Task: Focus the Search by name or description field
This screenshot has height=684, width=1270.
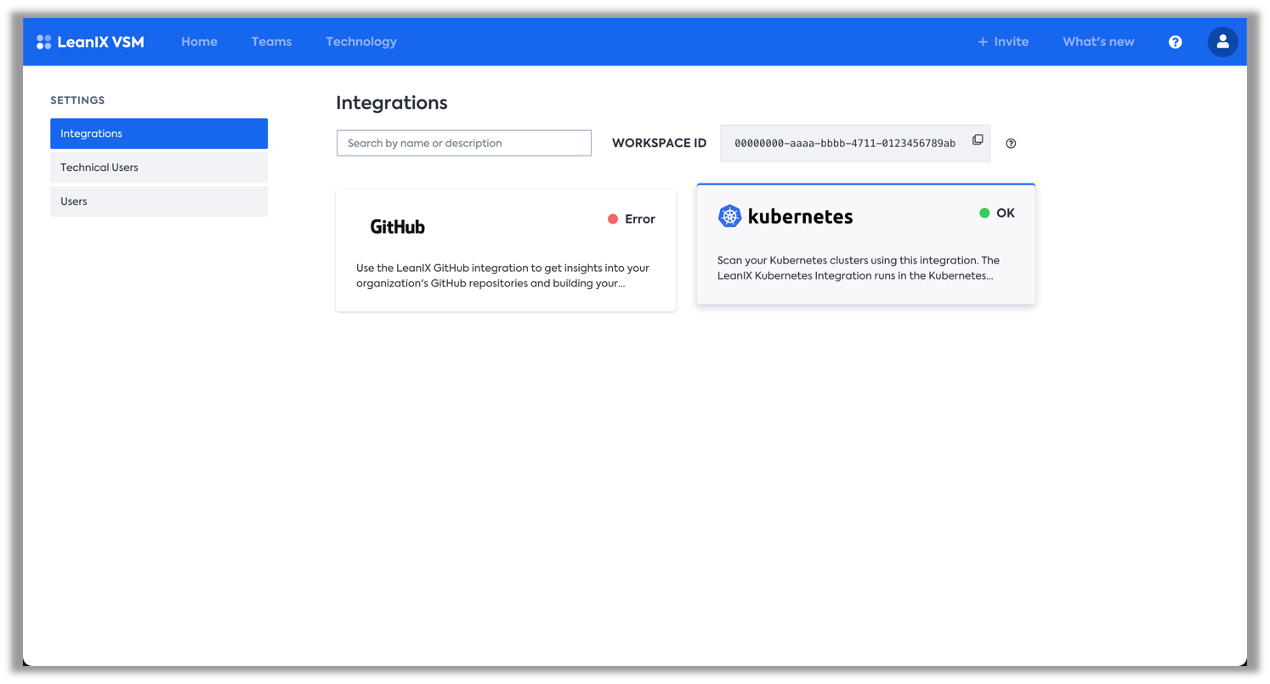Action: click(464, 143)
